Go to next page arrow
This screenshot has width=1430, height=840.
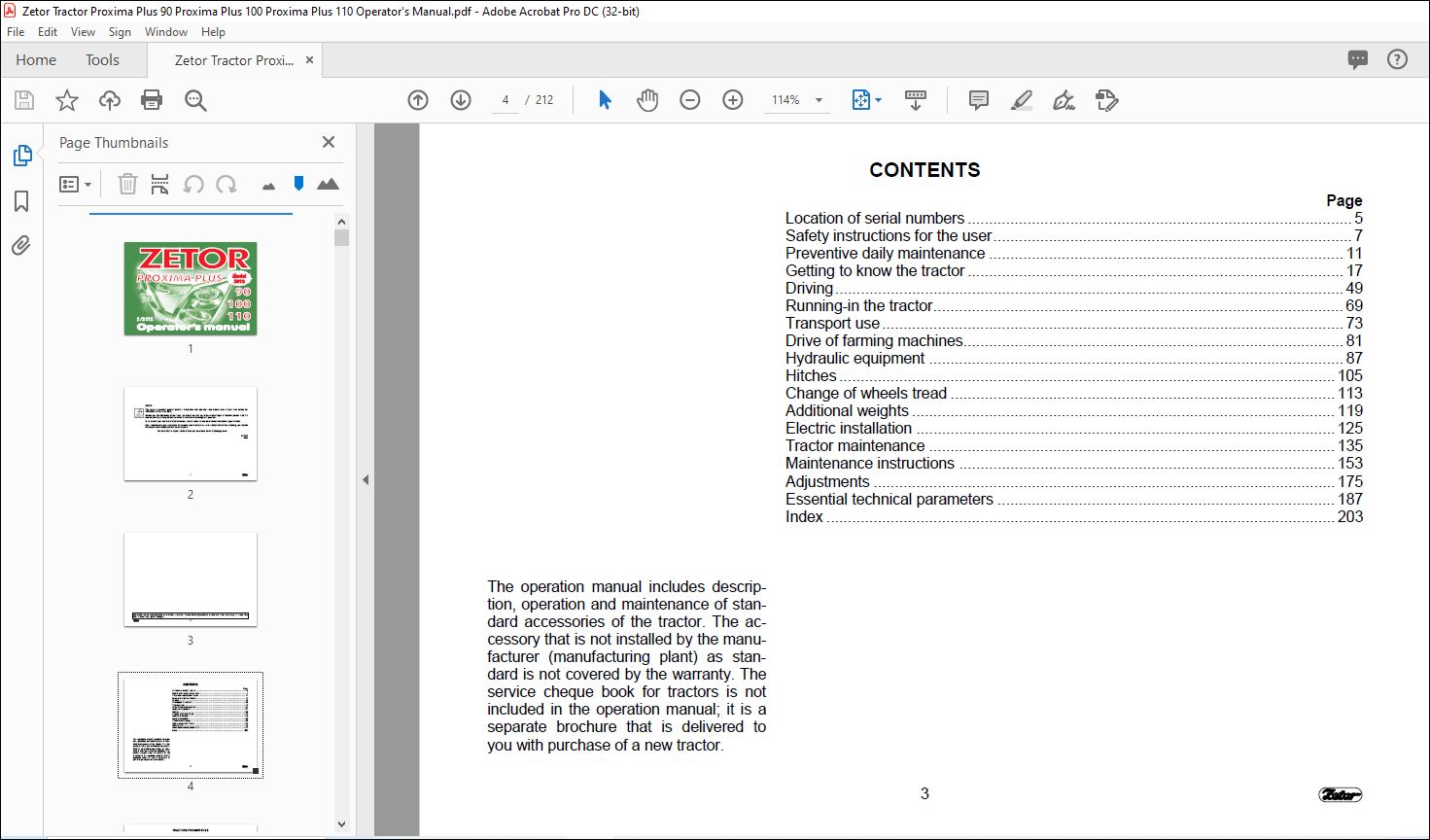(461, 100)
